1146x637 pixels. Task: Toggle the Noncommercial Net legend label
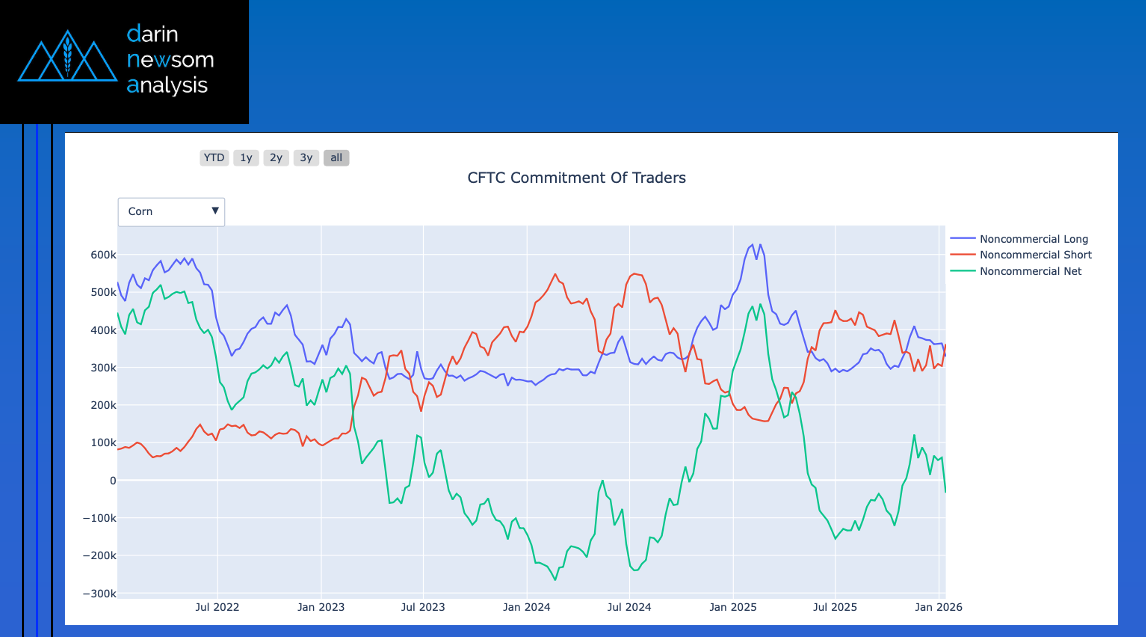[x=1030, y=271]
